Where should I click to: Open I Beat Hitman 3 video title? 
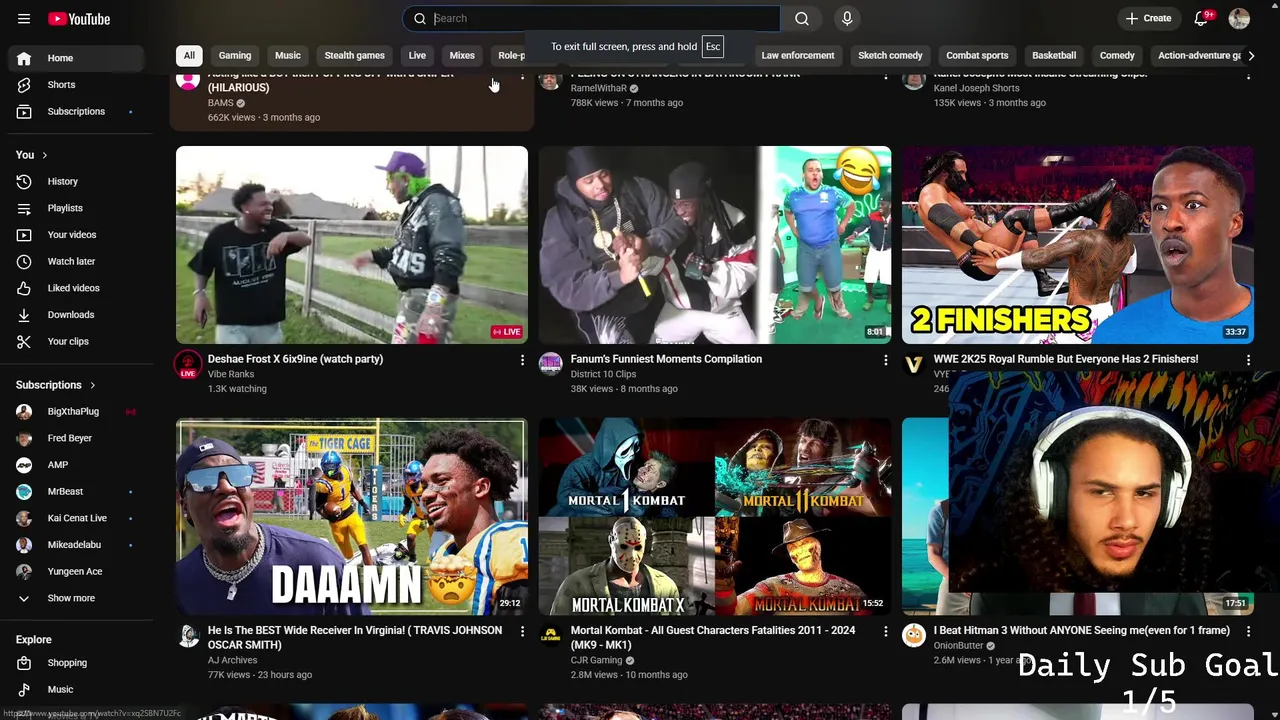click(1082, 631)
